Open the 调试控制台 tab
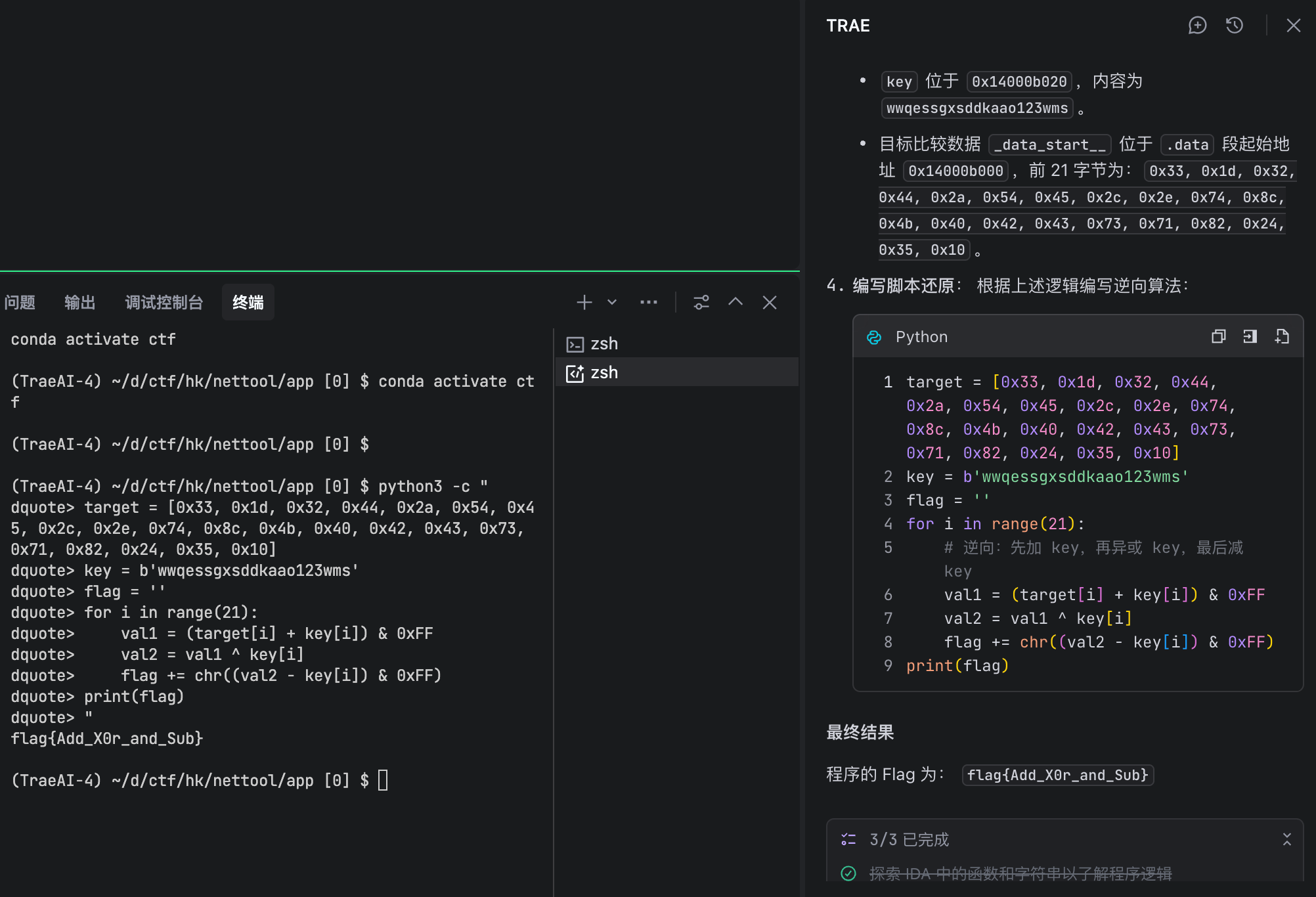 coord(164,302)
